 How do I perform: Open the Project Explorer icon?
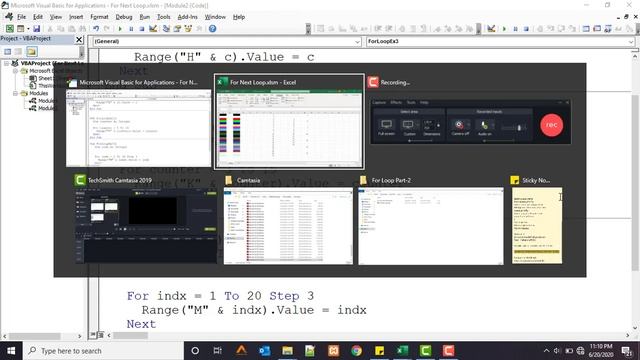pyautogui.click(x=166, y=29)
